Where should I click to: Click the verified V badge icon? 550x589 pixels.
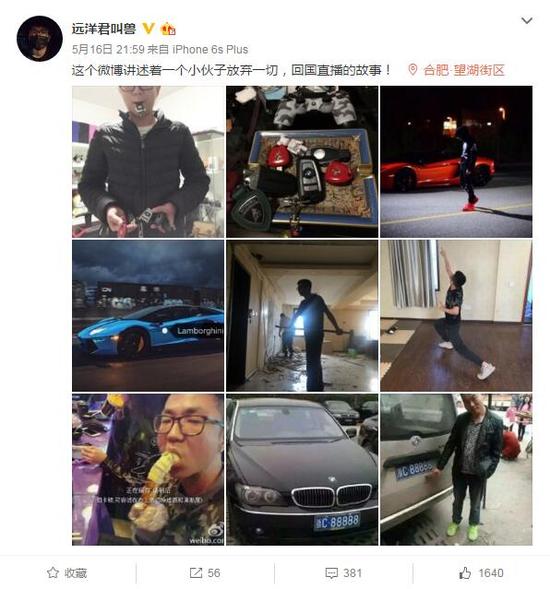pos(148,28)
